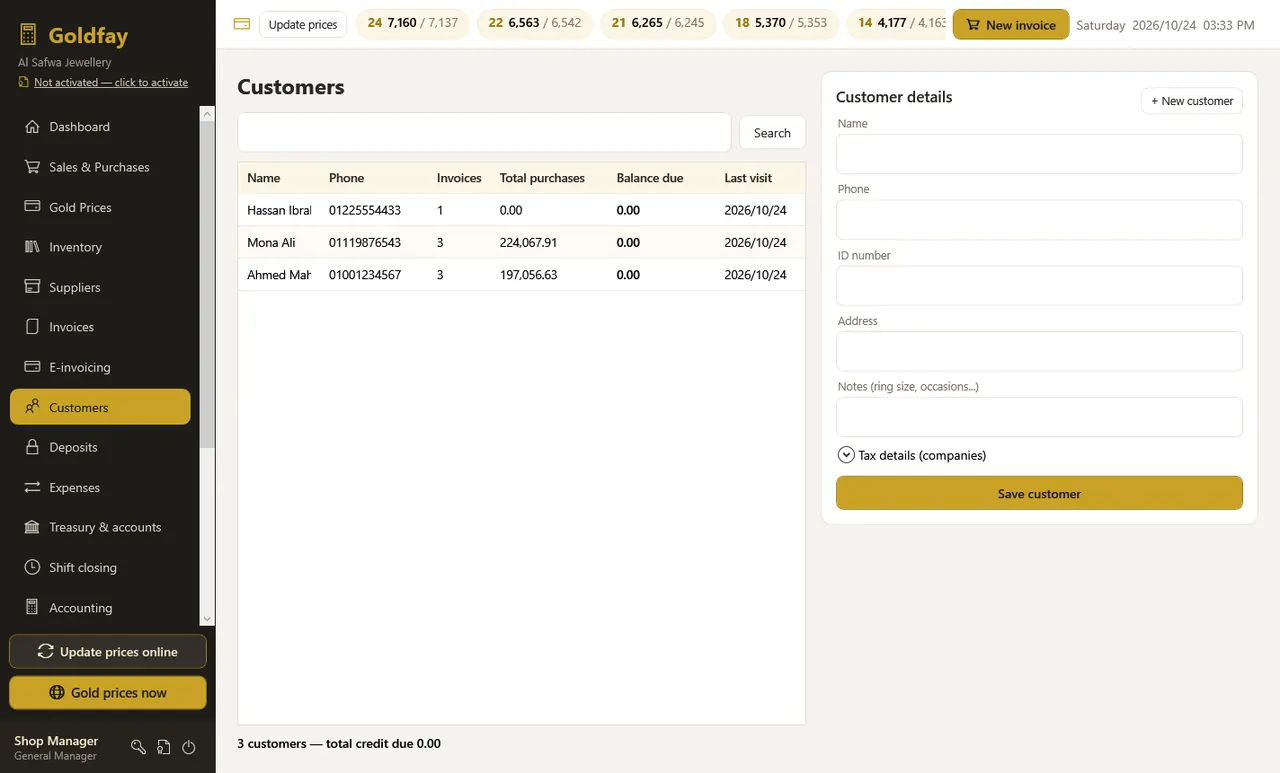
Task: Click the ID number input field
Action: point(1039,286)
